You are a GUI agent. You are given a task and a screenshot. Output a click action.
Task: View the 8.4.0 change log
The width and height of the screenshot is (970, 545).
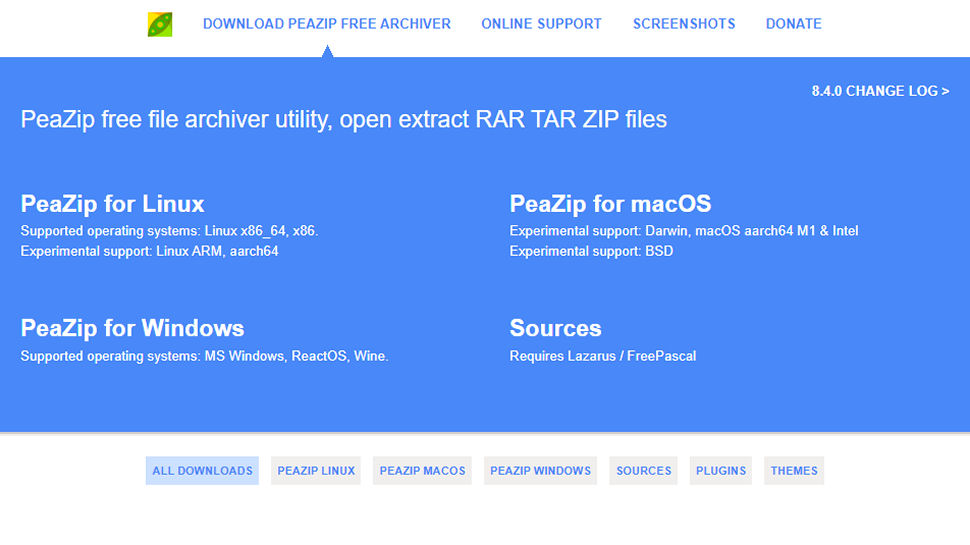[x=880, y=91]
